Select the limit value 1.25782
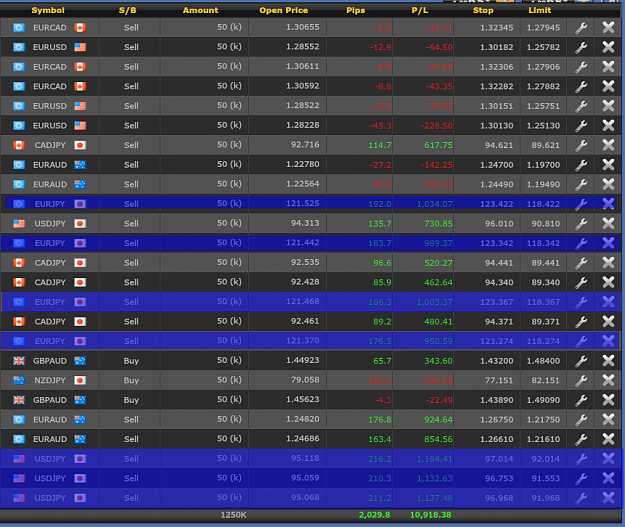This screenshot has height=527, width=625. pyautogui.click(x=543, y=47)
